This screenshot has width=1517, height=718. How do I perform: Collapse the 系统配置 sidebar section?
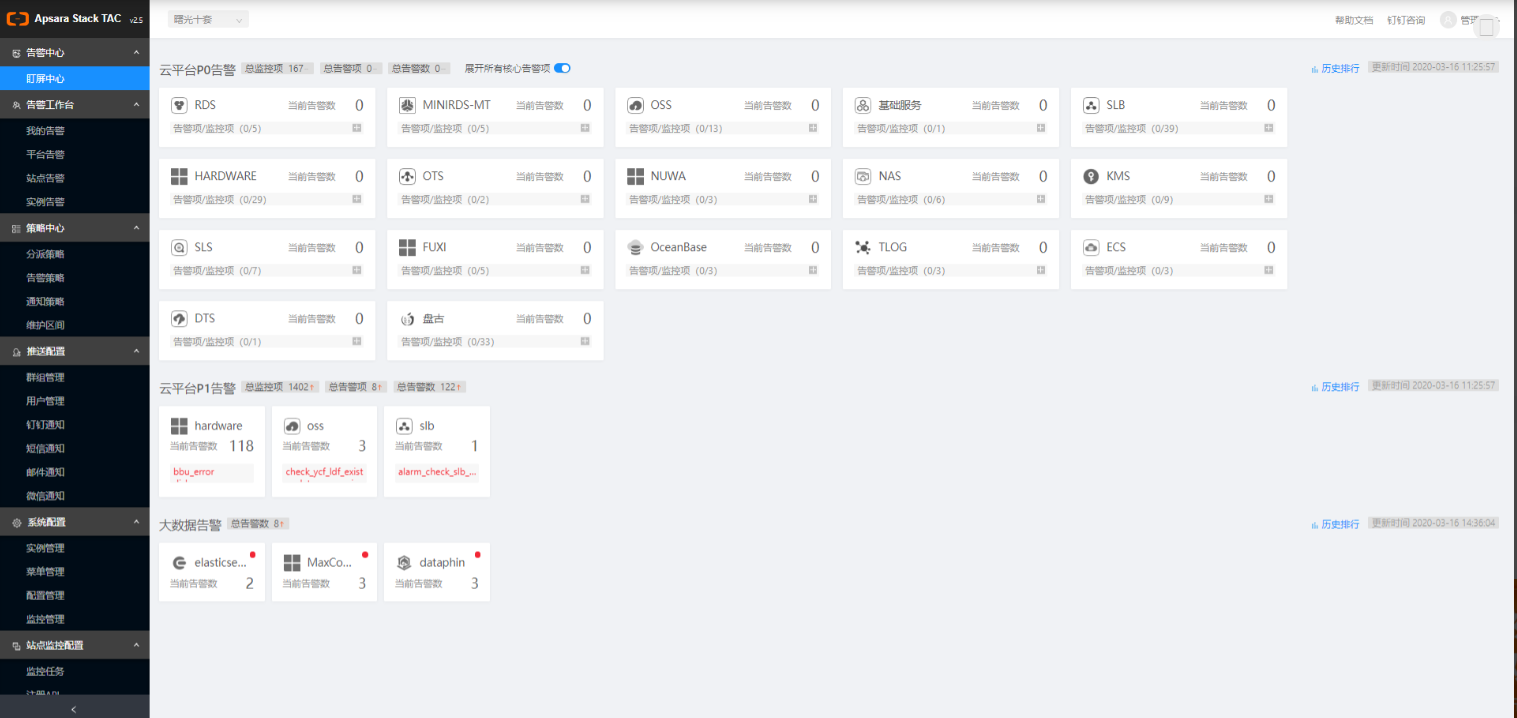(x=137, y=522)
